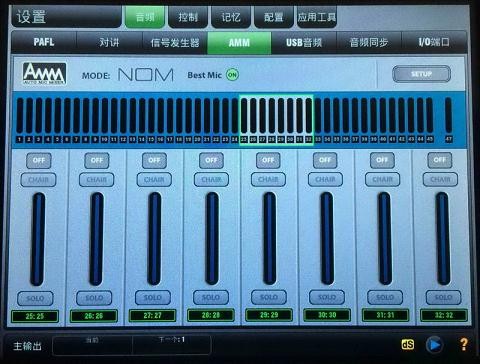Open the help question mark icon
Image resolution: width=480 pixels, height=364 pixels.
tap(463, 344)
